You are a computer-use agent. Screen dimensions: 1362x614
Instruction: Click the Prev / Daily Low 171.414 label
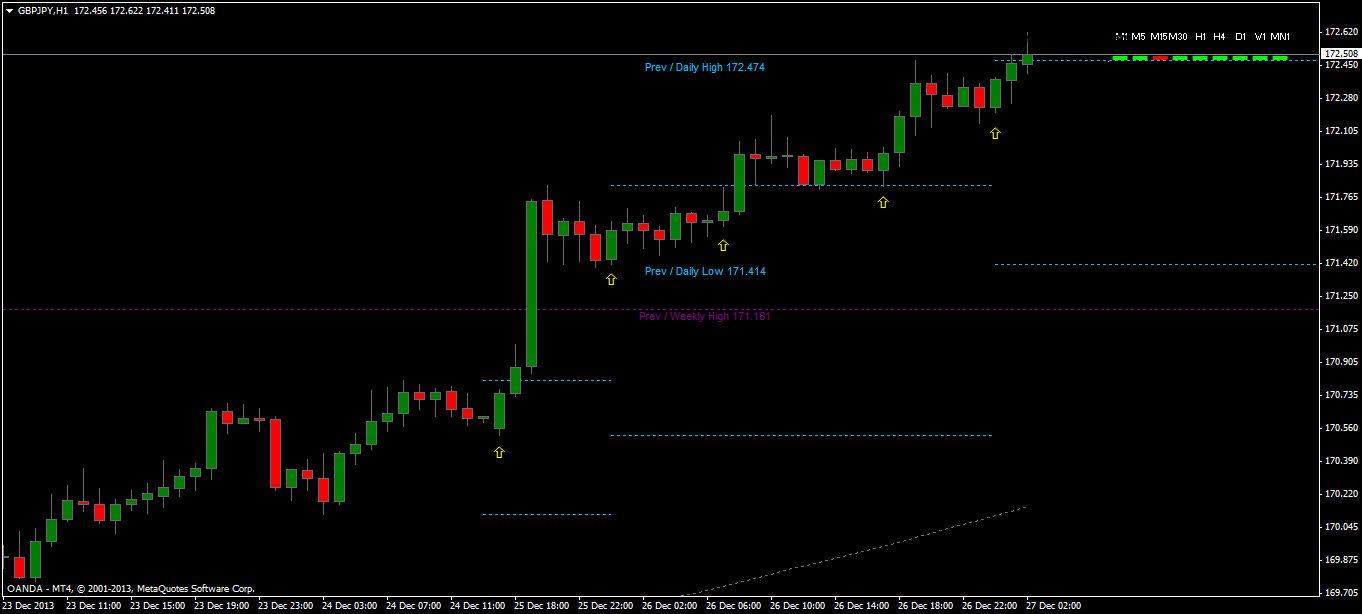[705, 271]
